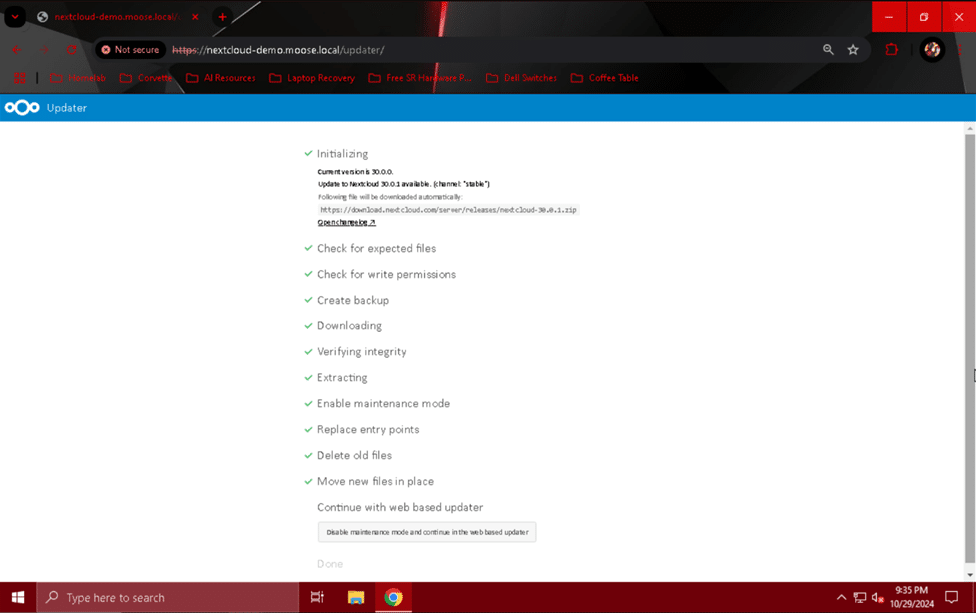Reload the updater page
976x613 pixels.
[72, 50]
